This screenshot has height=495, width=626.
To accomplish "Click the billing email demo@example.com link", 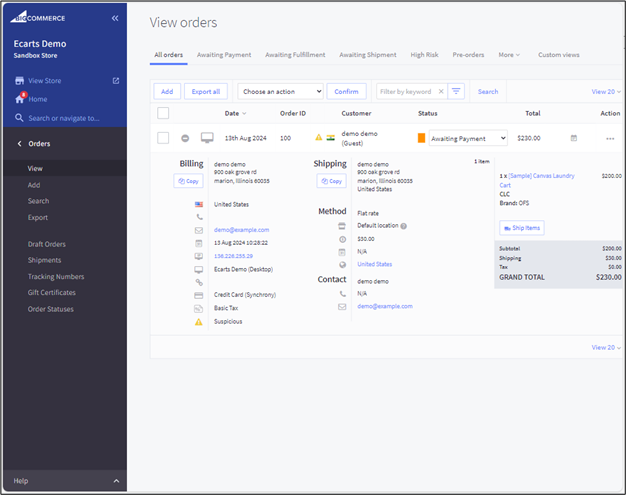I will pos(242,230).
